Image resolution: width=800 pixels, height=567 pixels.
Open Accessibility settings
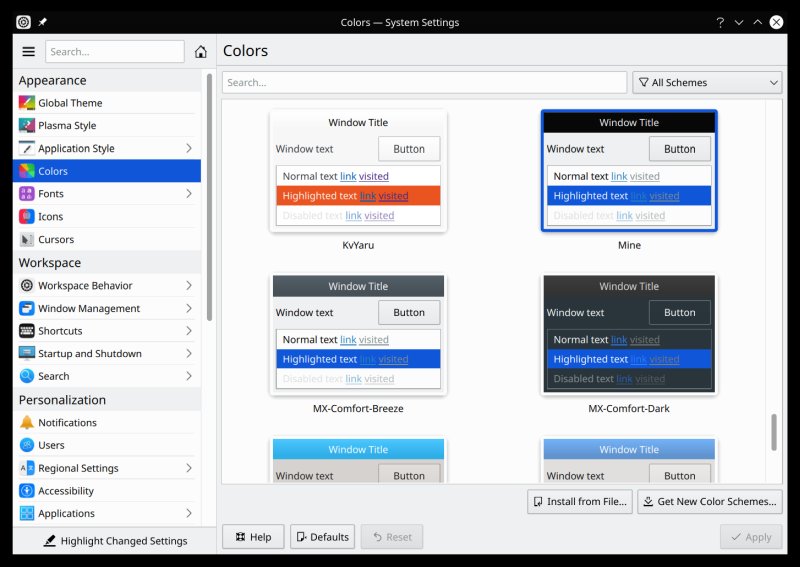point(66,491)
